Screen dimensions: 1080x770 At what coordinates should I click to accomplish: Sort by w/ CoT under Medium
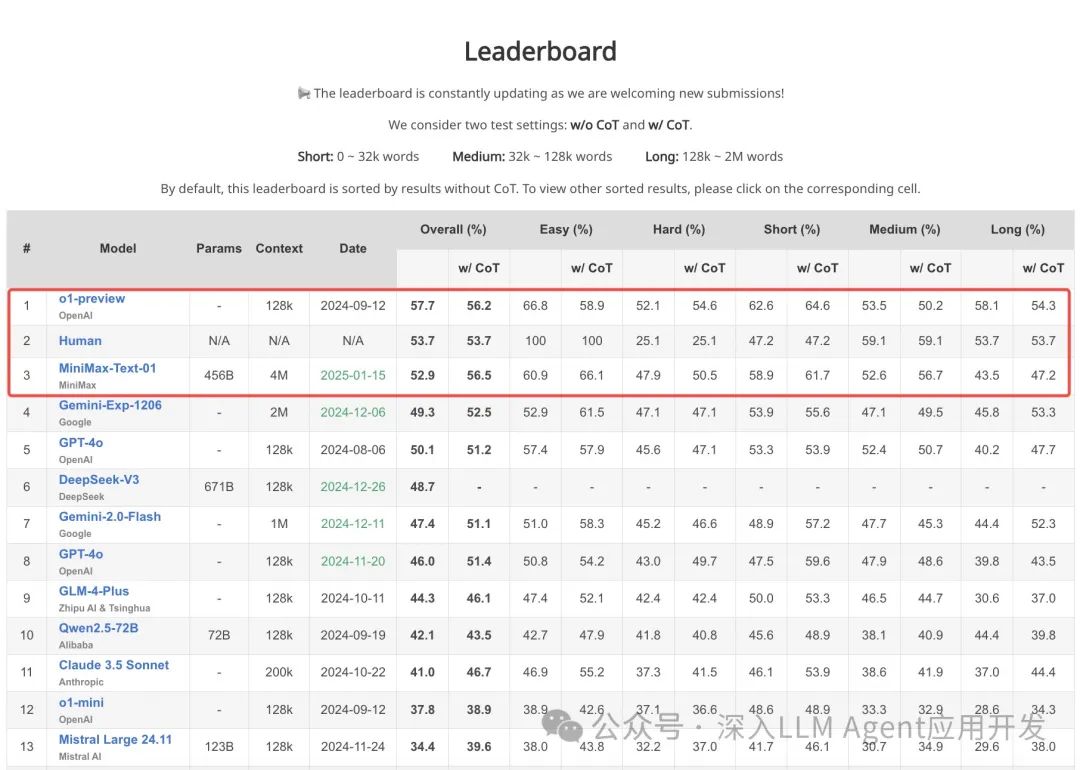tap(931, 268)
